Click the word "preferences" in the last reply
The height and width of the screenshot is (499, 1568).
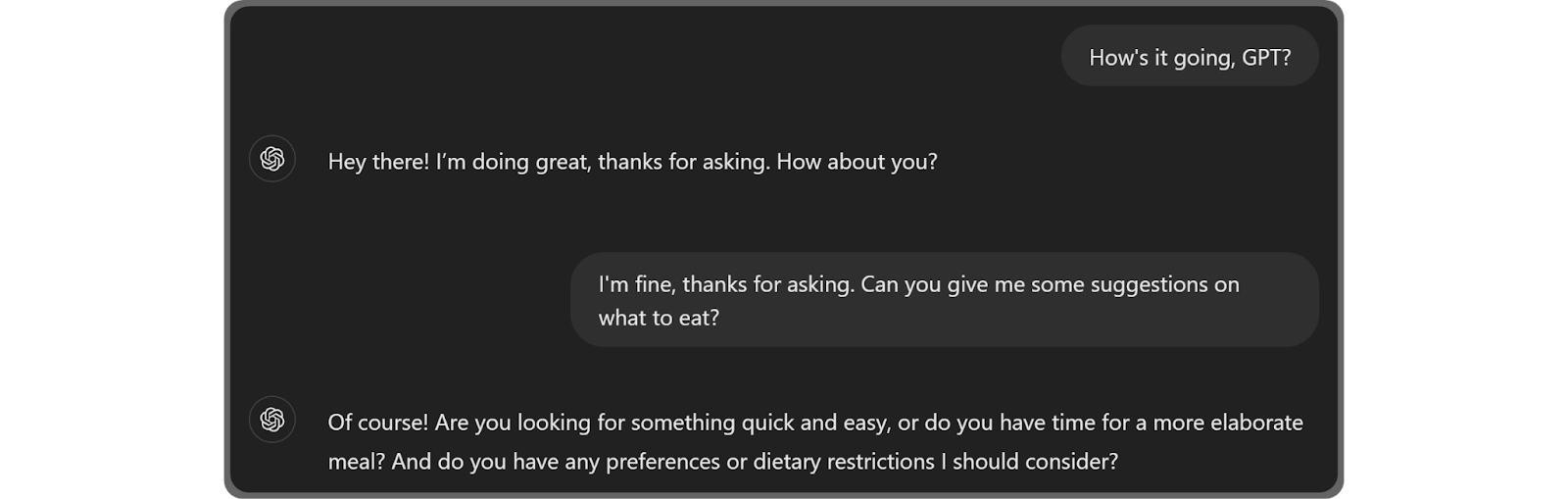[662, 461]
